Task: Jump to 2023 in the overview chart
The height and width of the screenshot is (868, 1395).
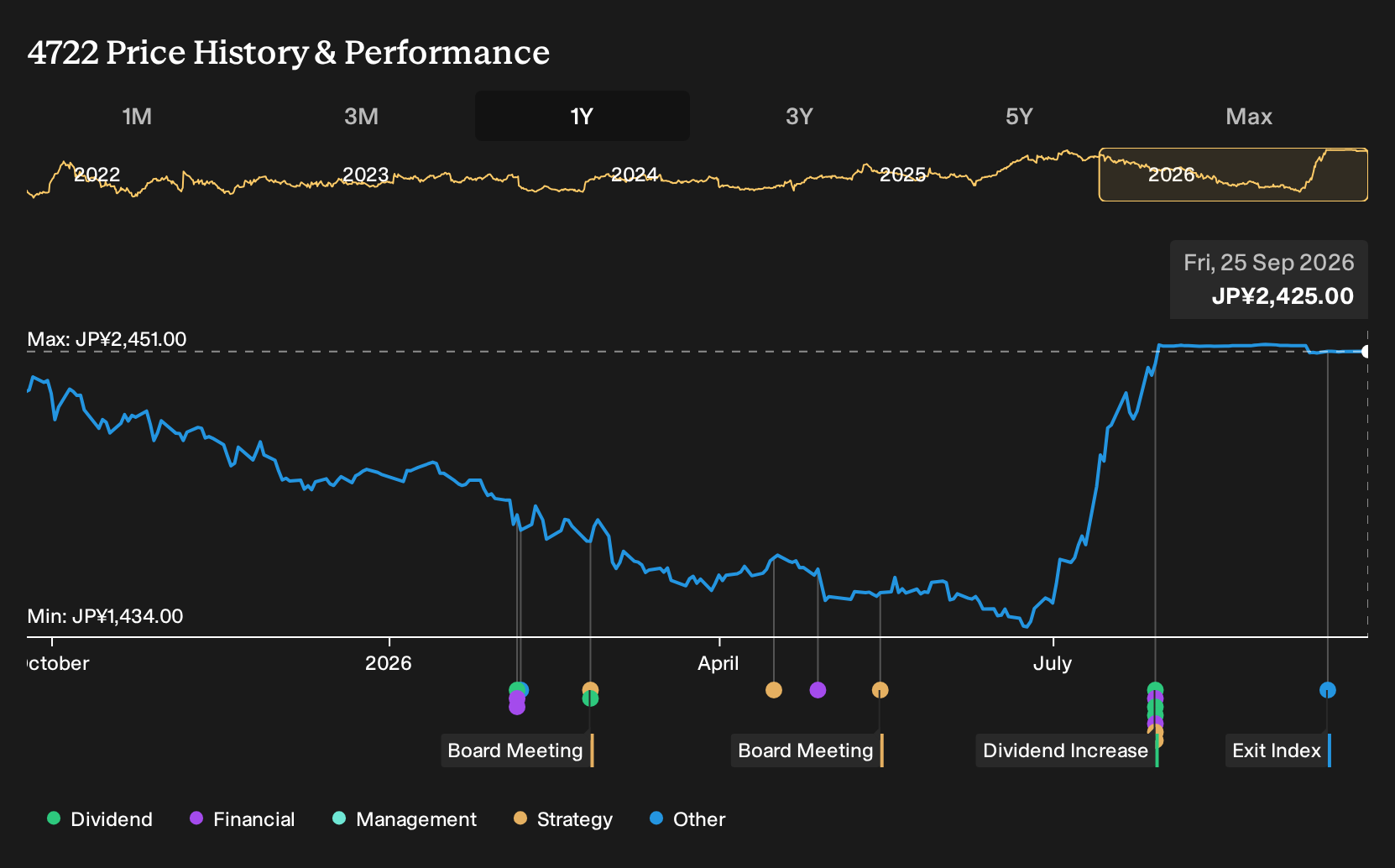Action: [366, 175]
